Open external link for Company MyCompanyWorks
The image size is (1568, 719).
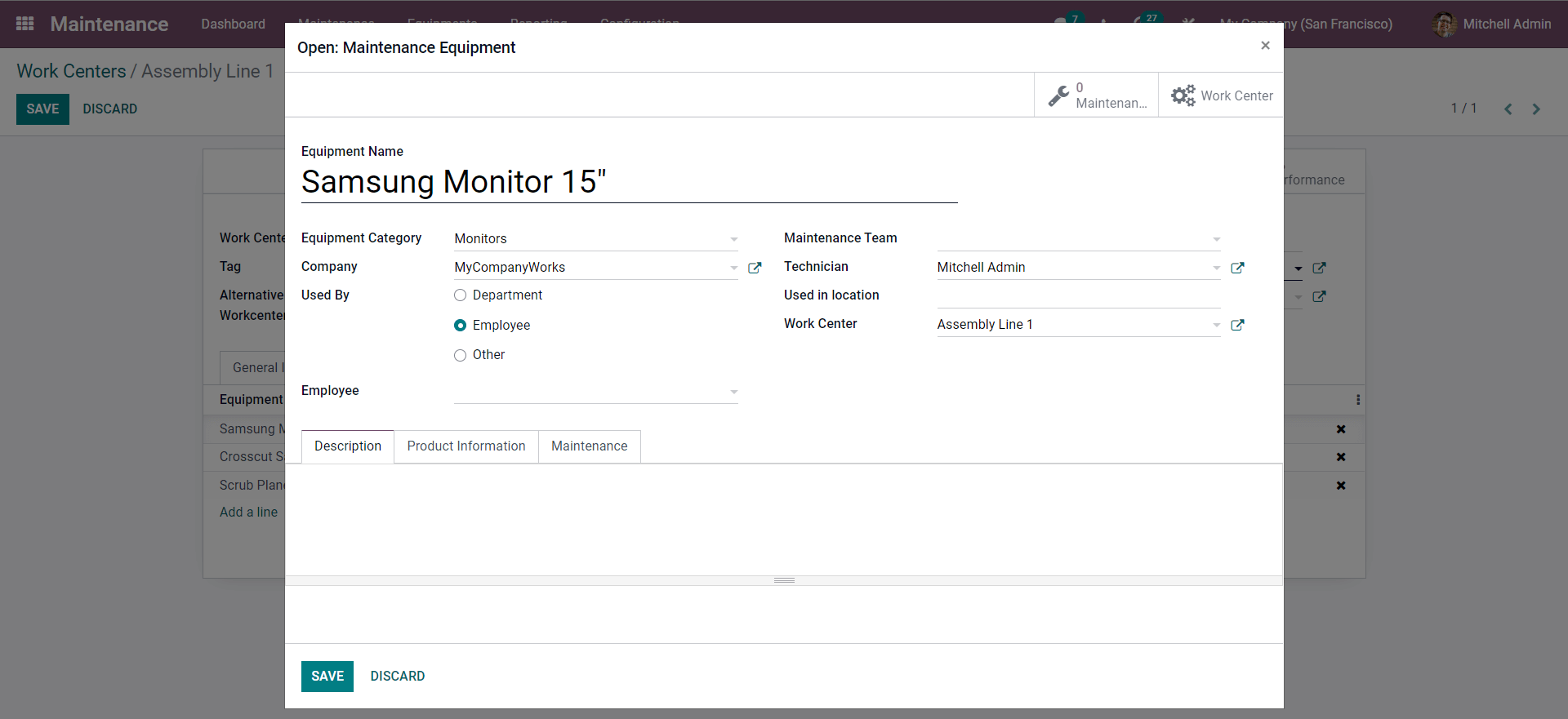[755, 268]
